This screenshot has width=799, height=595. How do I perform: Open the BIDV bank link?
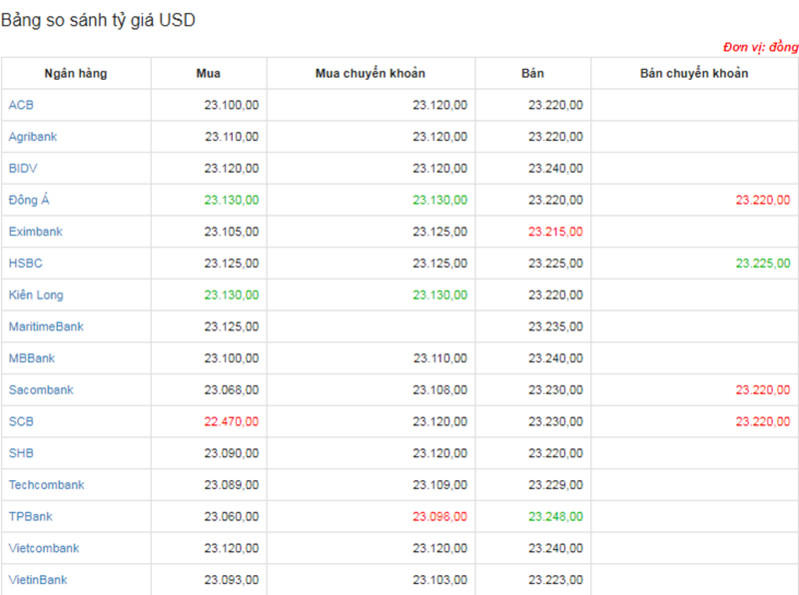click(23, 168)
